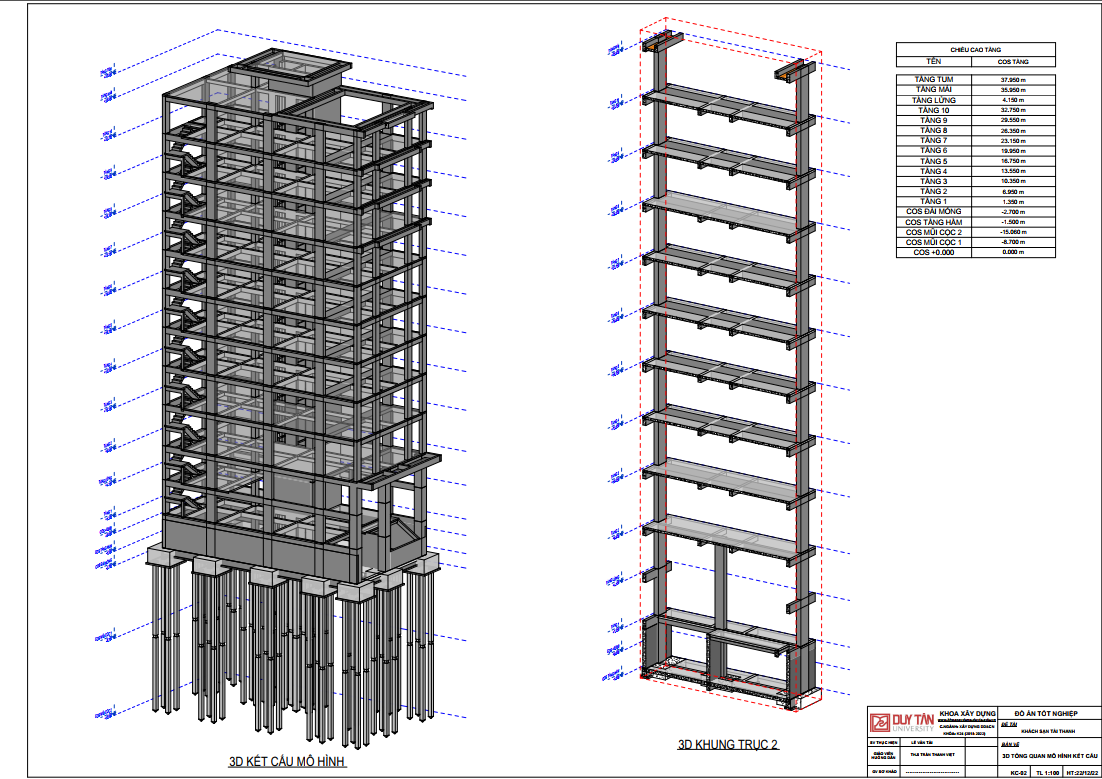Select the 3D KHUNG TRỤC 2 caption

pyautogui.click(x=727, y=745)
